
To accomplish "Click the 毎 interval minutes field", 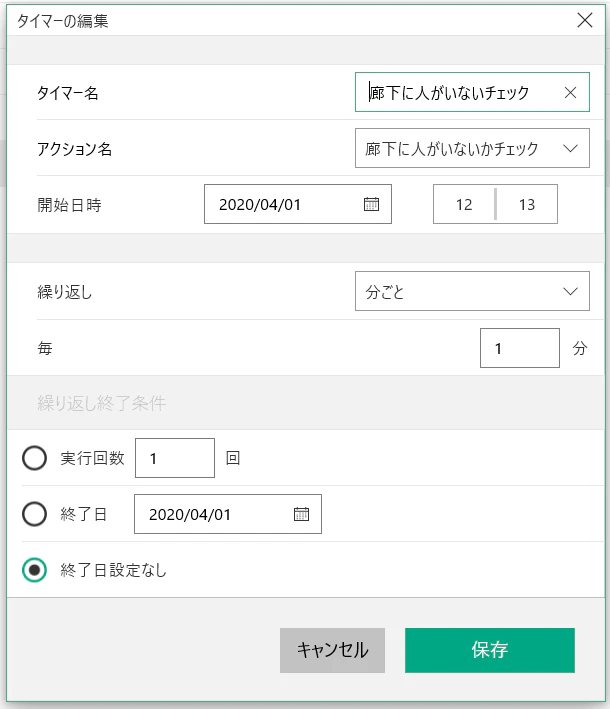I will click(520, 348).
